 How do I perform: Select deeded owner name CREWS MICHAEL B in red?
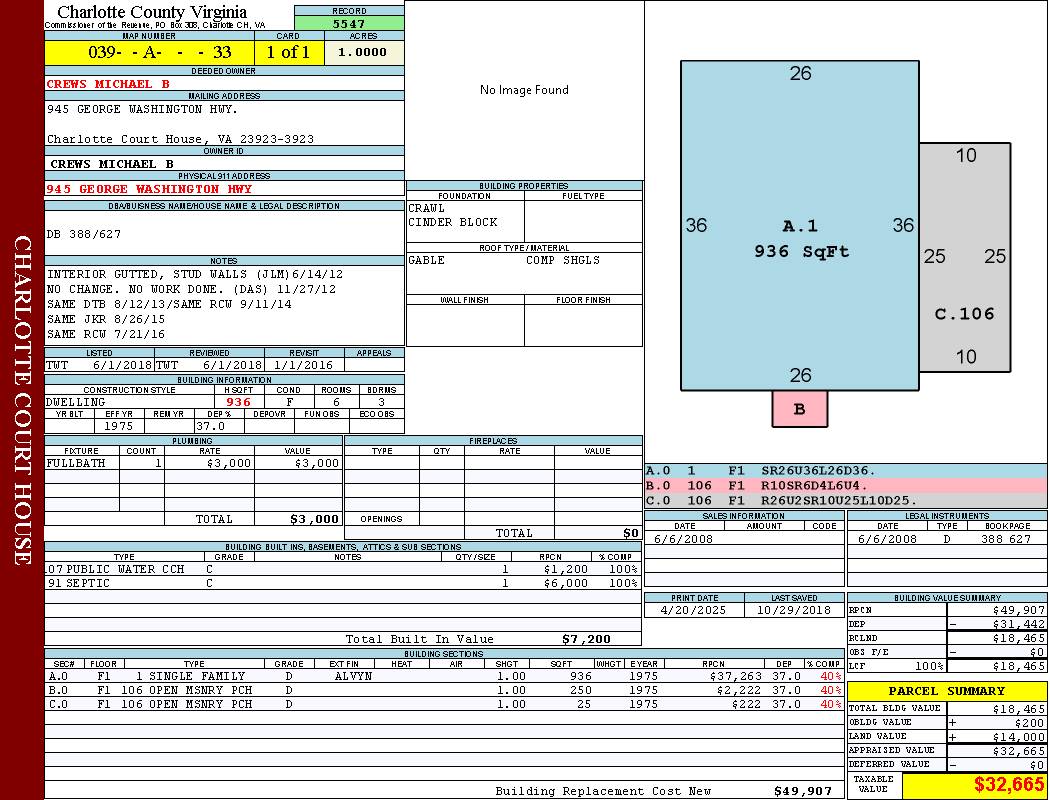(108, 84)
